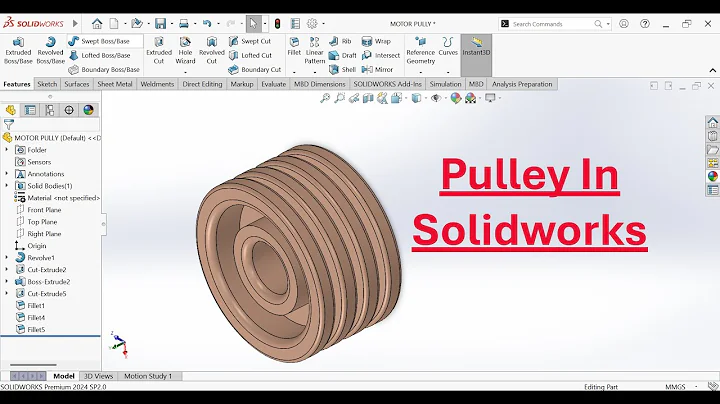Image resolution: width=720 pixels, height=404 pixels.
Task: Open the ConfigurationManager tab icon
Action: (x=50, y=110)
